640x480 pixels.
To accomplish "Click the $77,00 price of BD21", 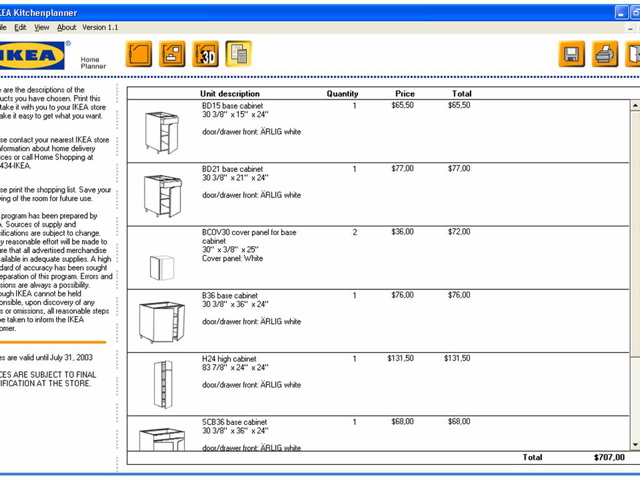I will [x=402, y=169].
